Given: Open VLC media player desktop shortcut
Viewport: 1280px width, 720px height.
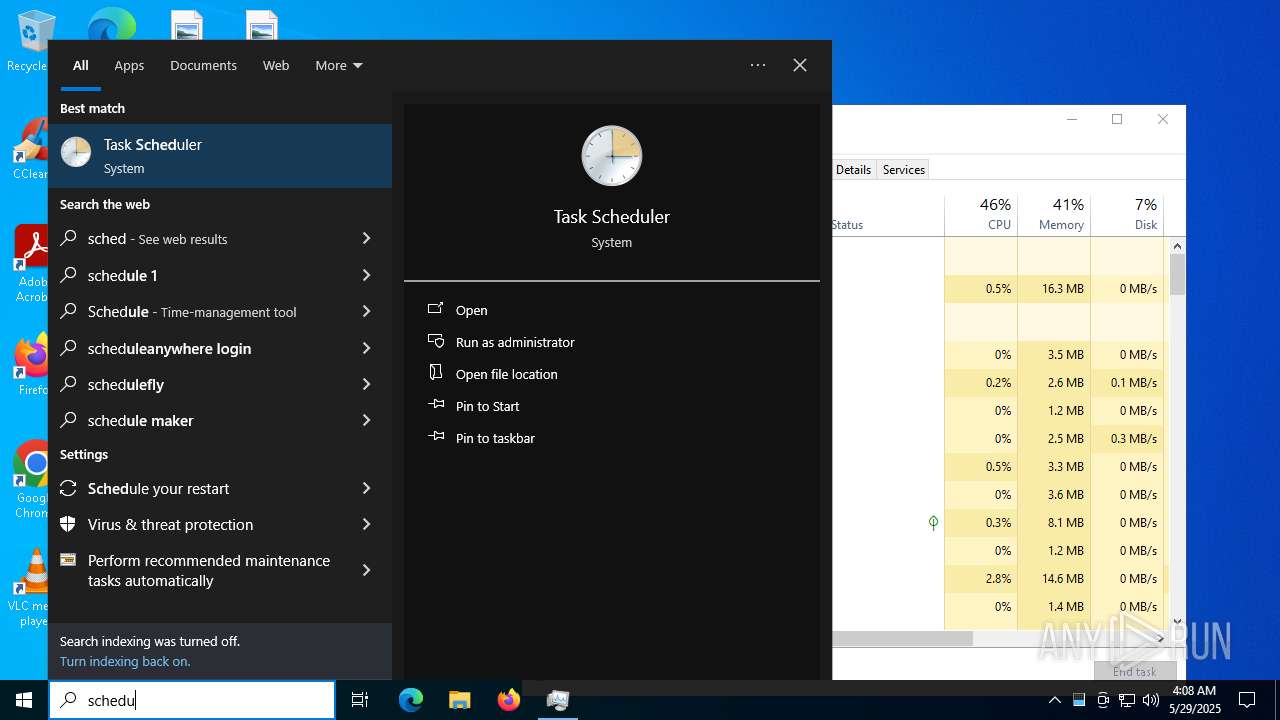Looking at the screenshot, I should click(33, 588).
